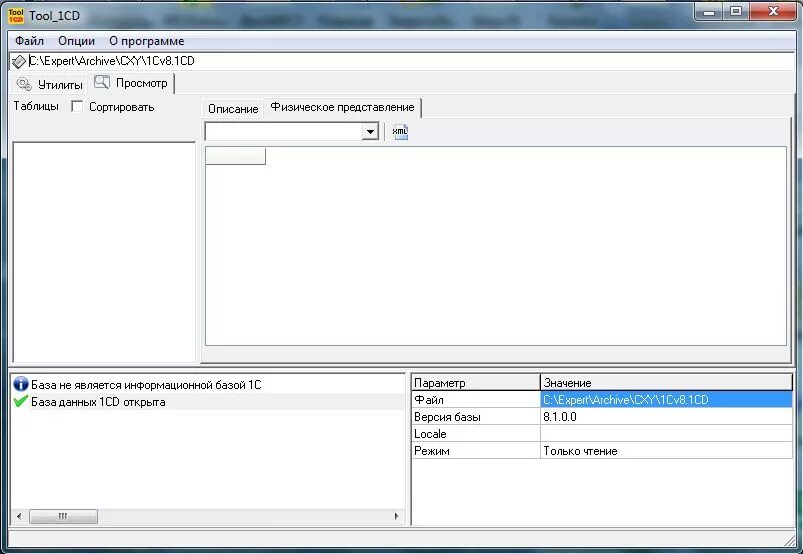Switch to the Утилиты tab
Viewport: 803px width, 554px height.
tap(50, 84)
